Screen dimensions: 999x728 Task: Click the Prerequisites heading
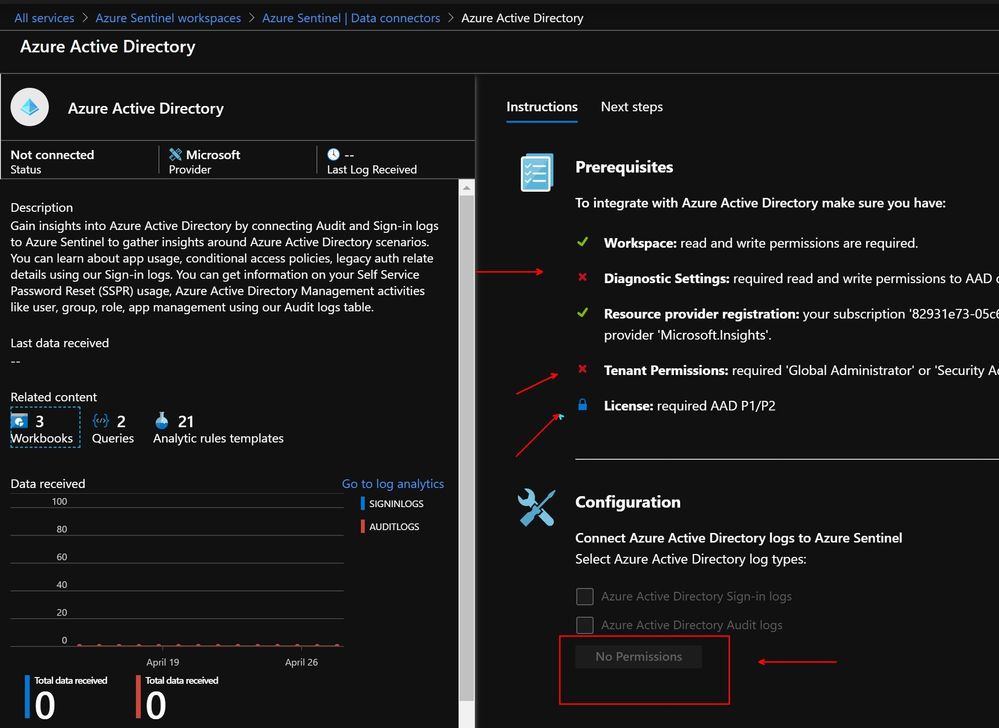pos(624,167)
